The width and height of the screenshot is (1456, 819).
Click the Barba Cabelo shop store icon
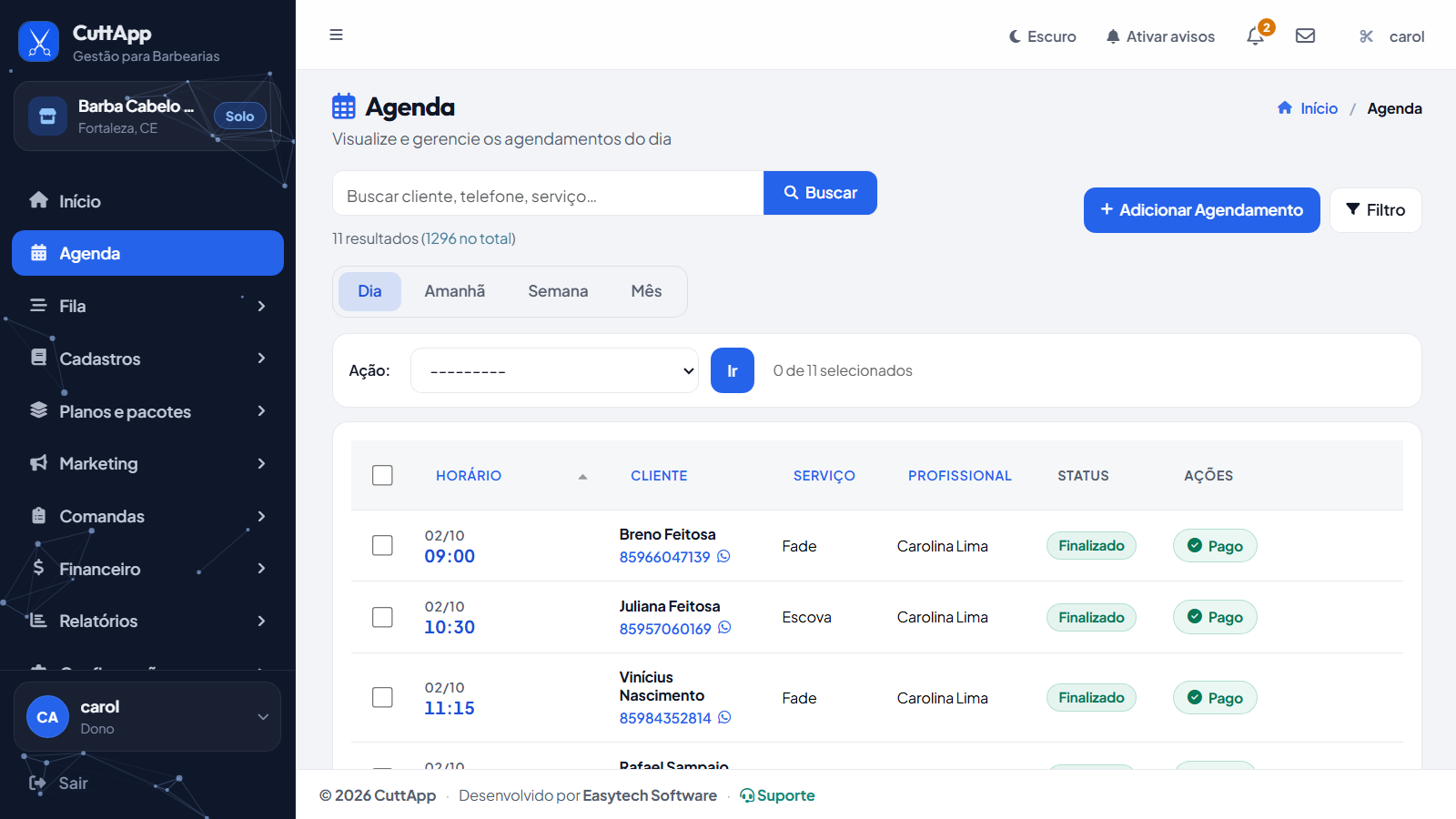tap(47, 116)
